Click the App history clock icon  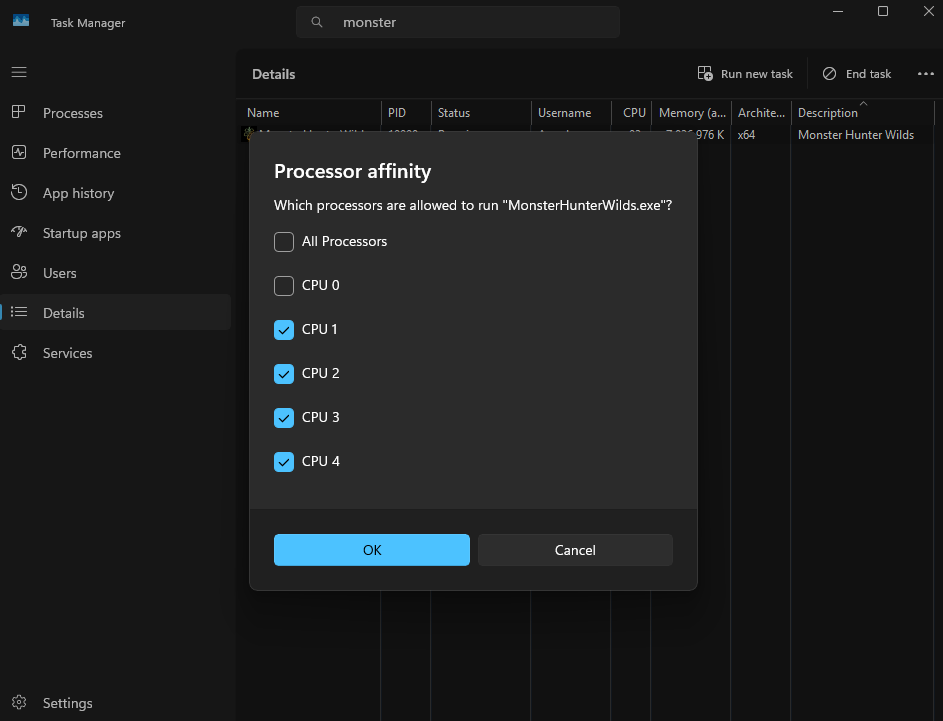(x=19, y=193)
